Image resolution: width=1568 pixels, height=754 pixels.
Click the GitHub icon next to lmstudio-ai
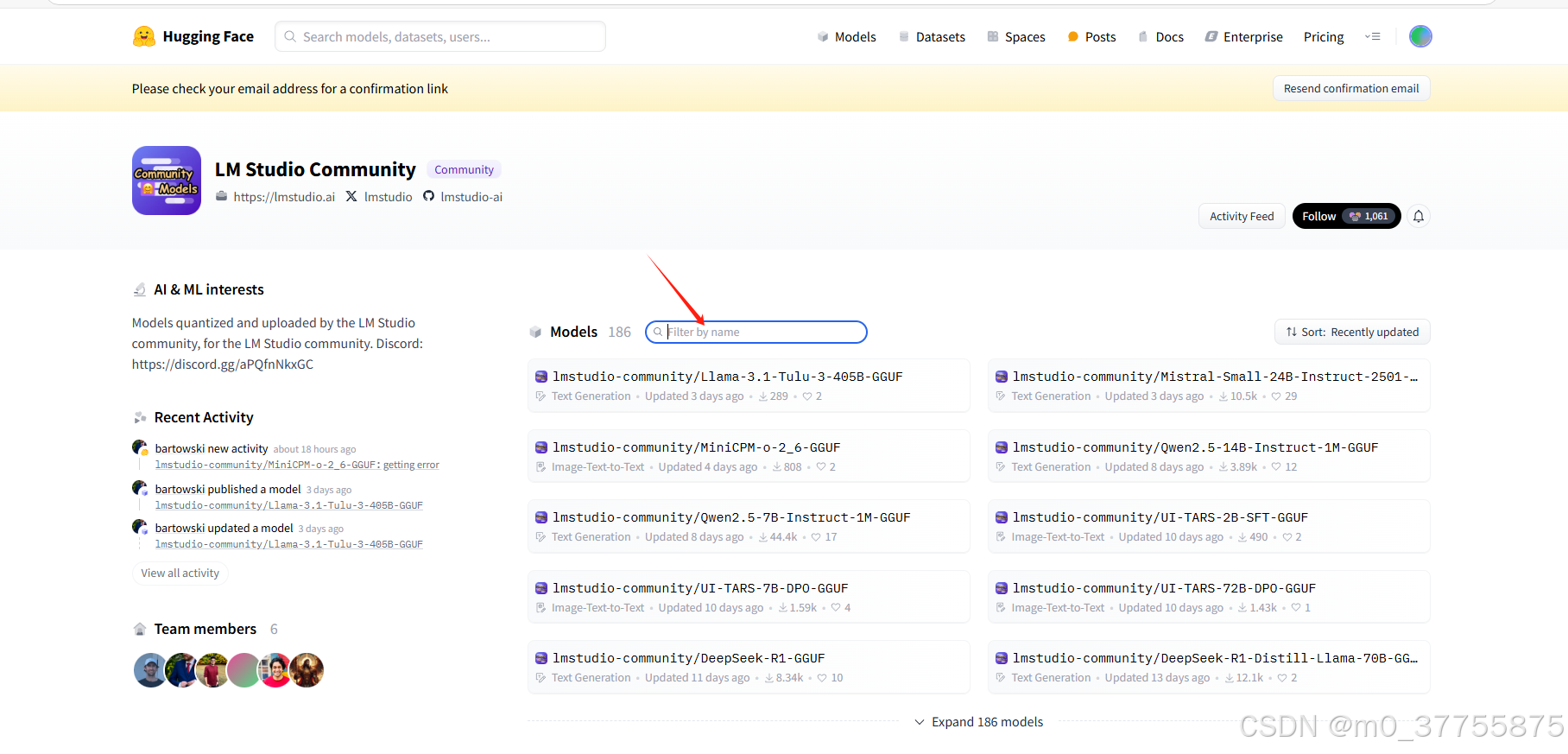point(428,196)
